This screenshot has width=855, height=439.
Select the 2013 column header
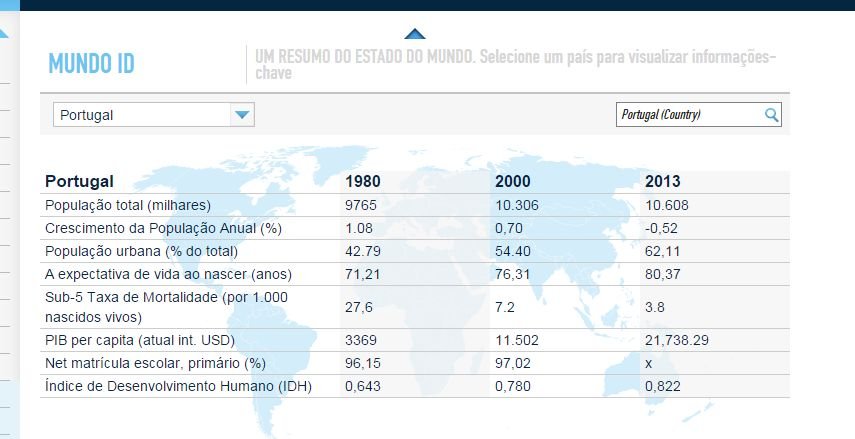(x=663, y=181)
